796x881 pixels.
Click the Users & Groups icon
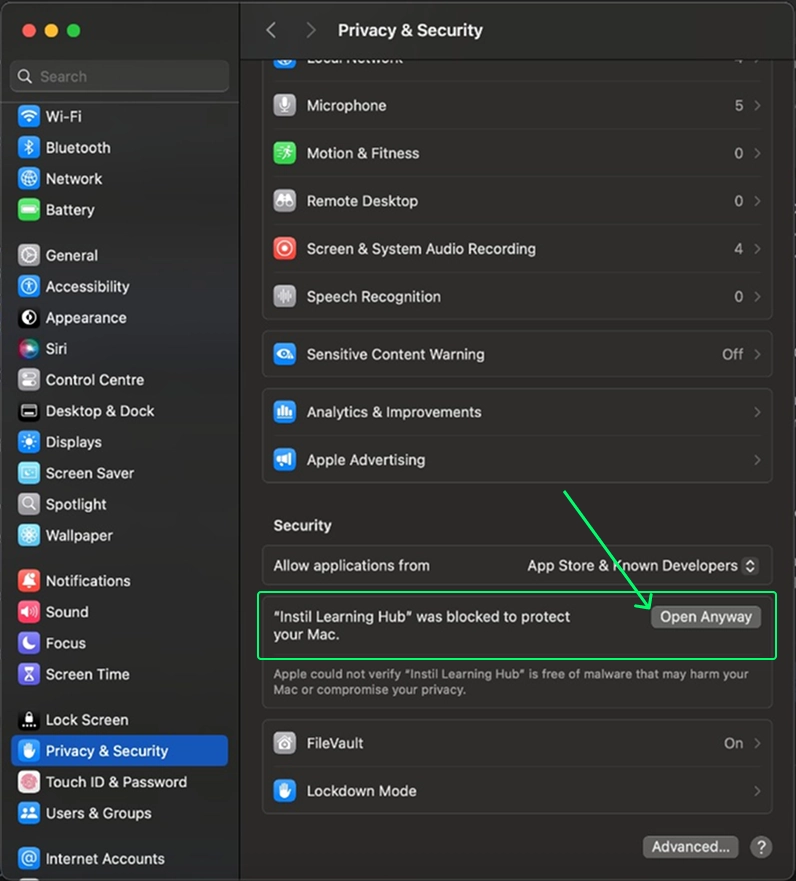click(x=29, y=813)
